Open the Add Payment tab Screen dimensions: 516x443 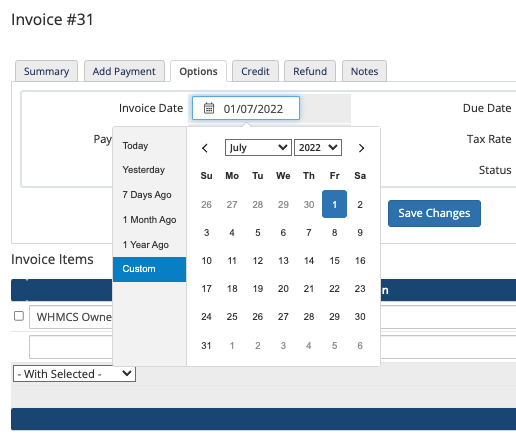pos(124,71)
